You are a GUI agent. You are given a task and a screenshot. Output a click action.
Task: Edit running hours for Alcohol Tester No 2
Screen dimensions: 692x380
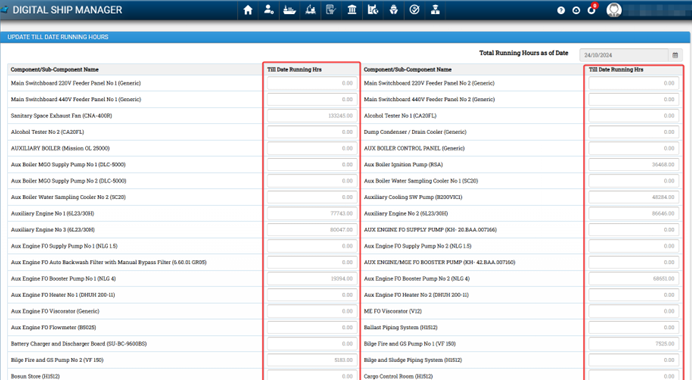tap(312, 132)
